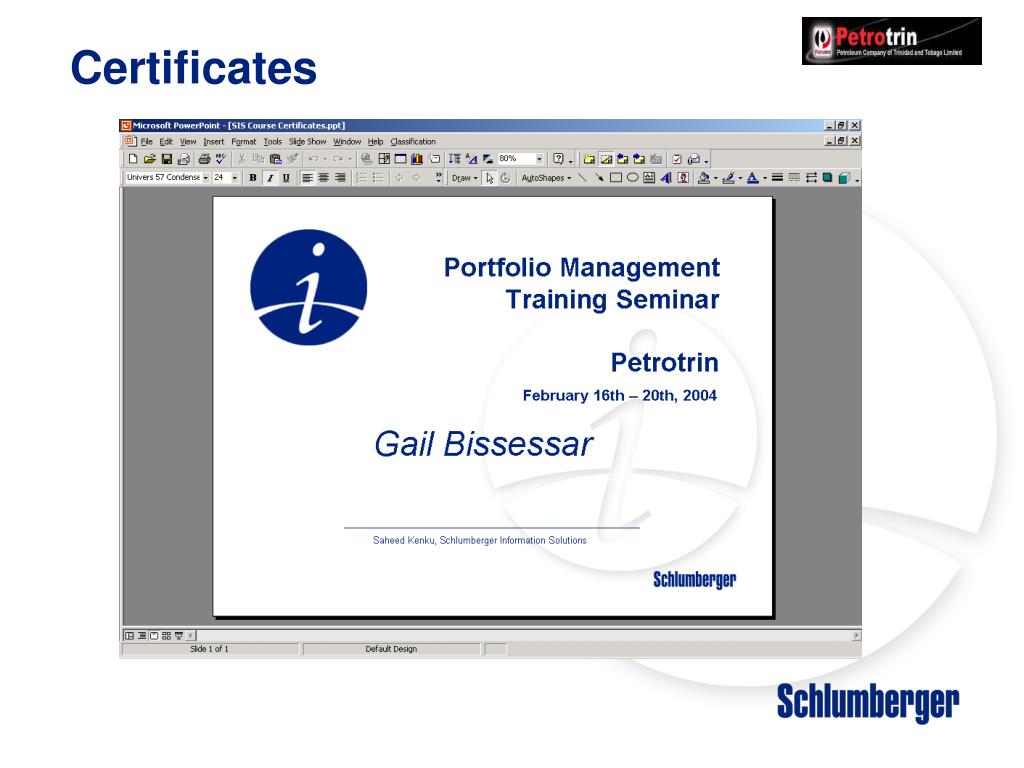Open the Line Style options
Screen dimensions: 1024x768
(x=777, y=178)
